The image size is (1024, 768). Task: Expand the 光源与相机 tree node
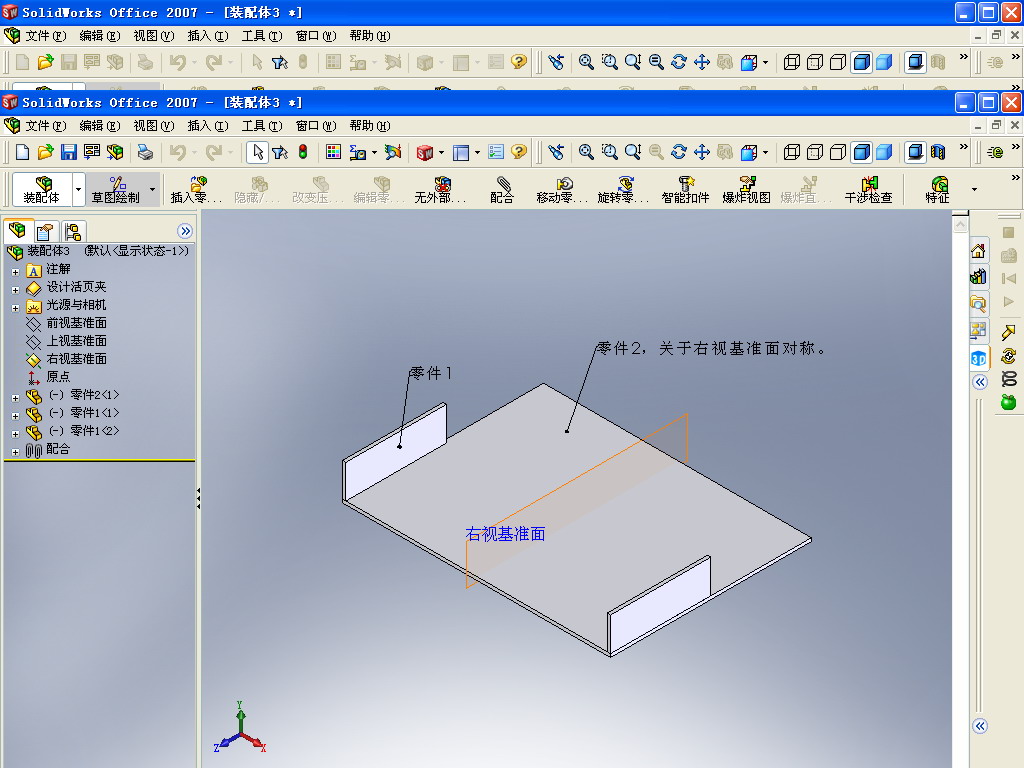(15, 308)
